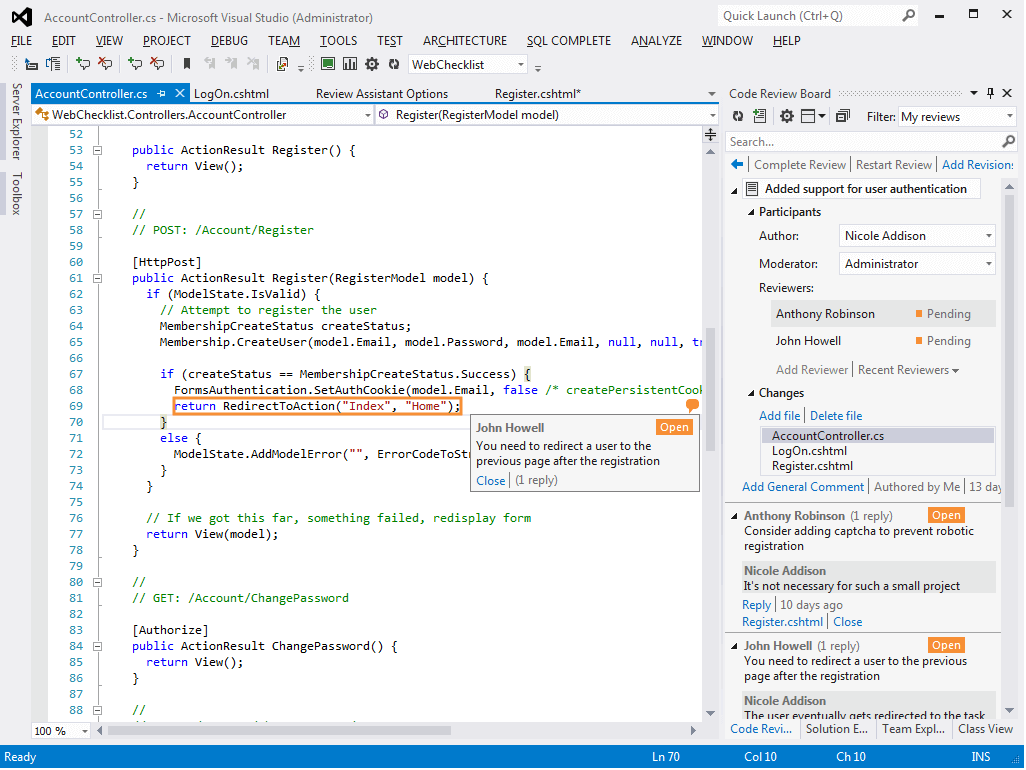Switch to the LogOn.cshtml tab
The height and width of the screenshot is (770, 1026).
[231, 94]
